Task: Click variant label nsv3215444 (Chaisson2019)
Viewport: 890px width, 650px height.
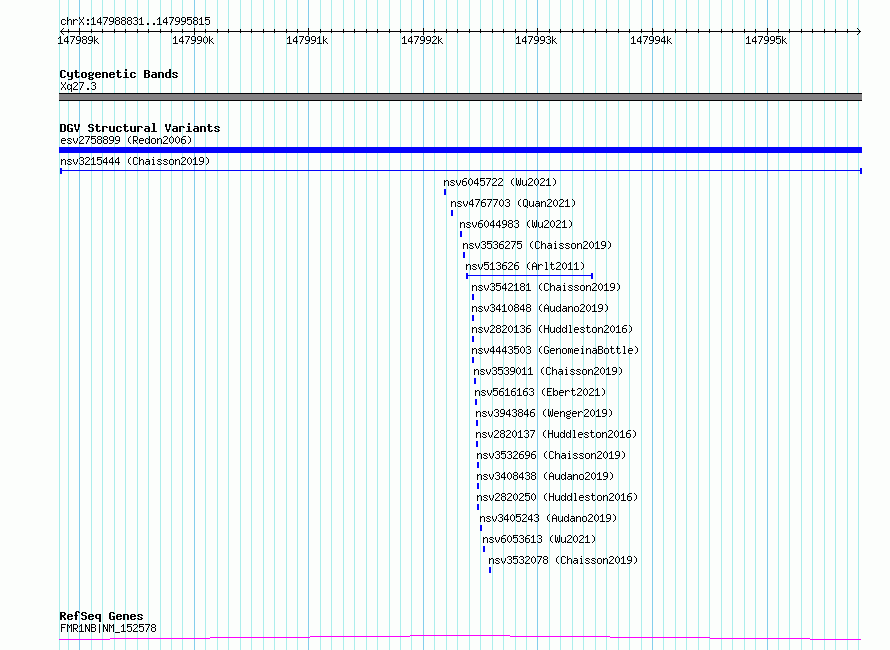Action: click(135, 161)
